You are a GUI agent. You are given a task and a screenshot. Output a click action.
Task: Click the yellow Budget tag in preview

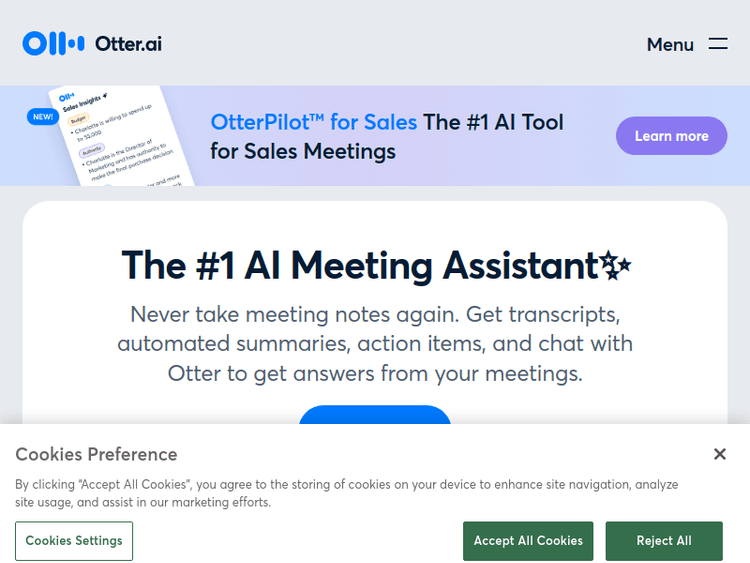pyautogui.click(x=78, y=119)
